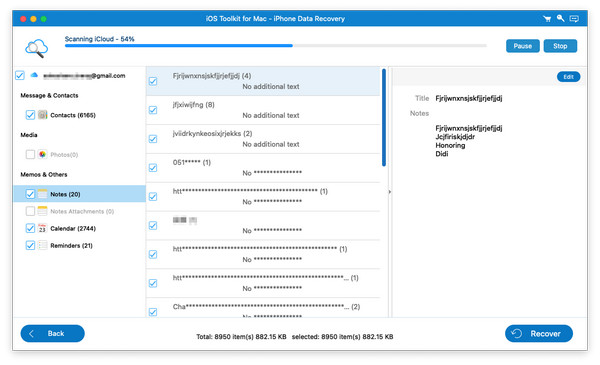Click the Recover button
Image resolution: width=600 pixels, height=365 pixels.
(x=538, y=333)
